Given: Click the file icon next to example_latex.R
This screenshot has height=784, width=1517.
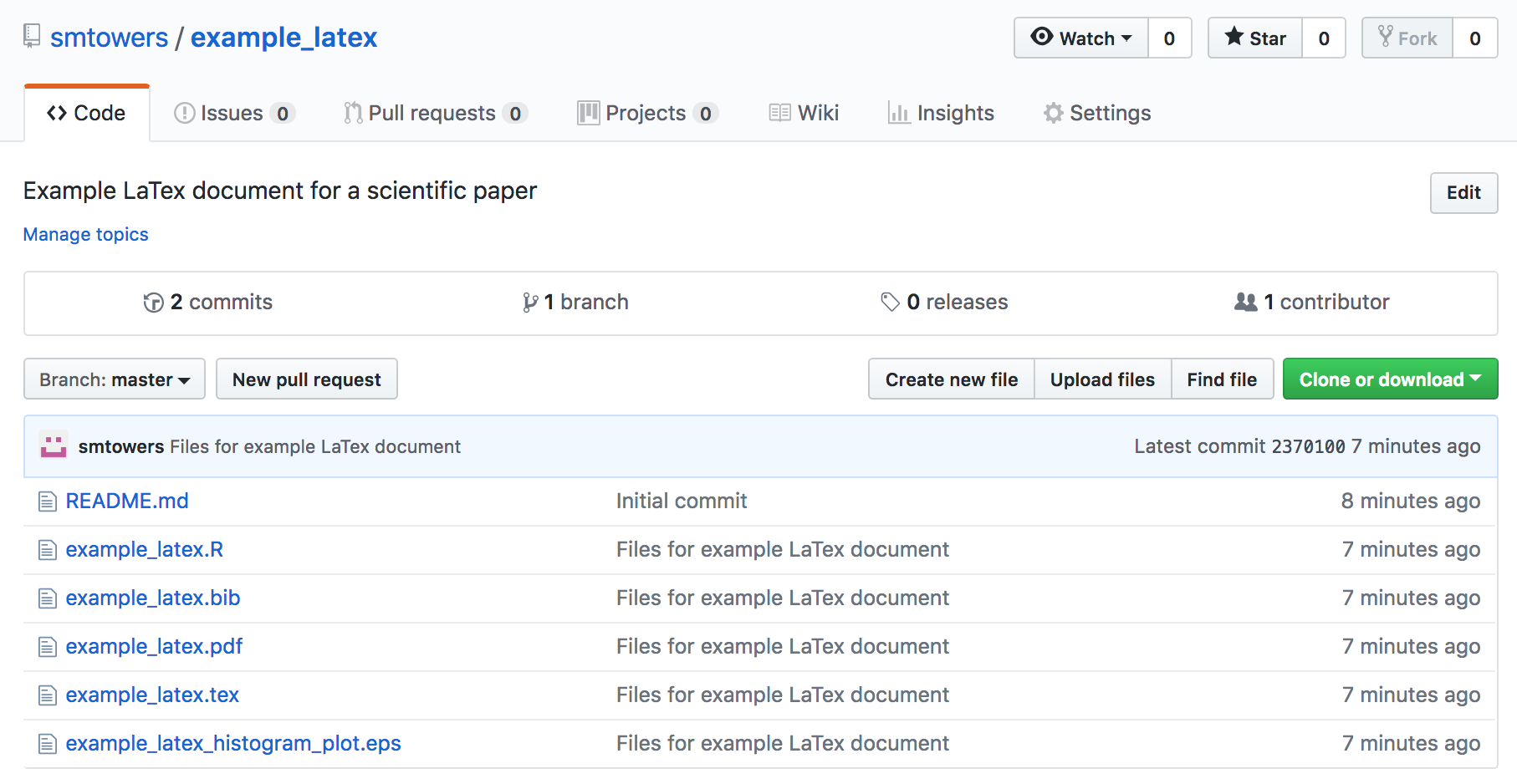Looking at the screenshot, I should coord(48,550).
